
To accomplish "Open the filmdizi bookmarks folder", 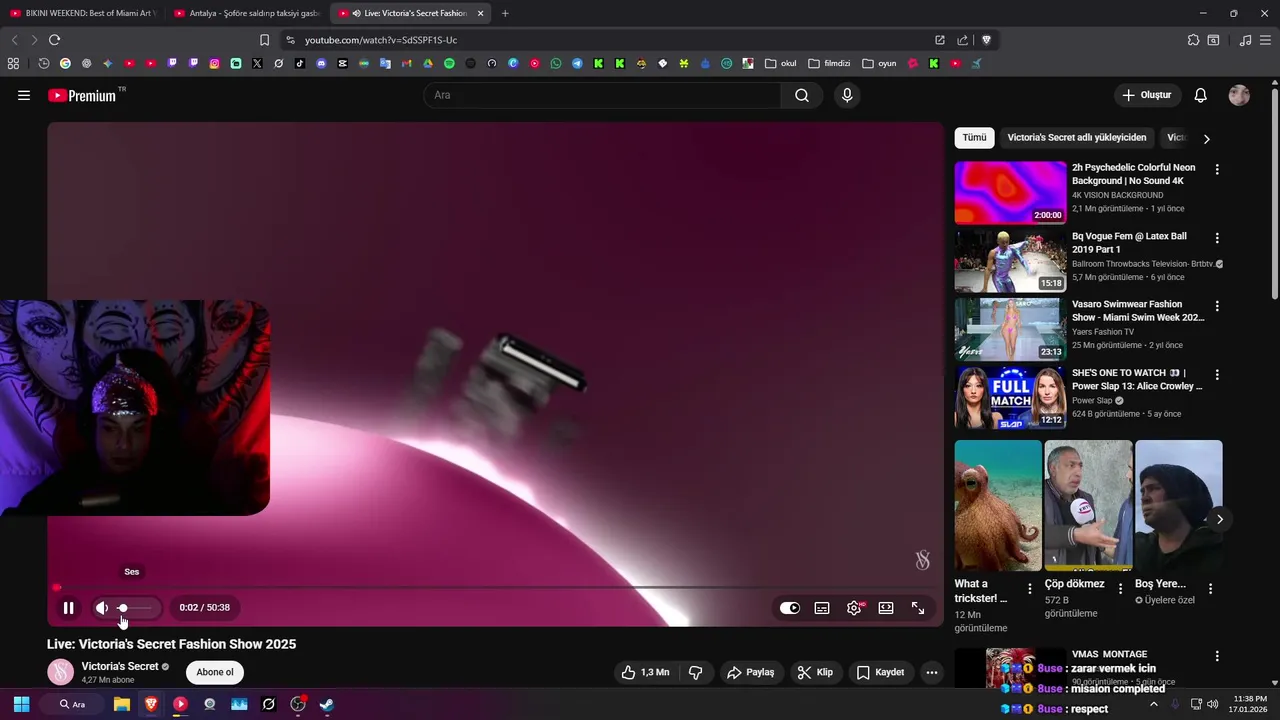I will (x=829, y=63).
